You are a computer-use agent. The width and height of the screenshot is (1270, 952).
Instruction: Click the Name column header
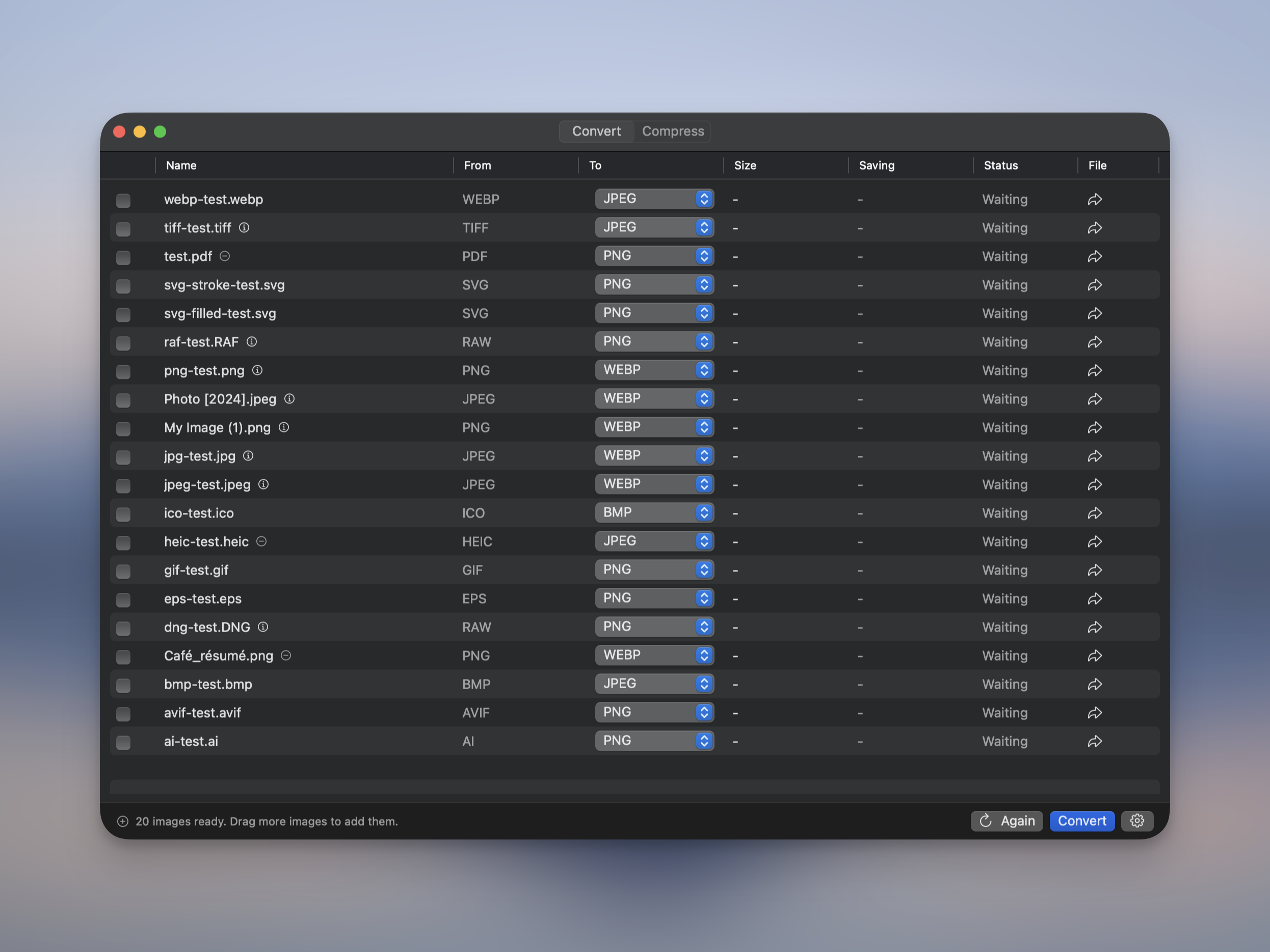tap(181, 165)
